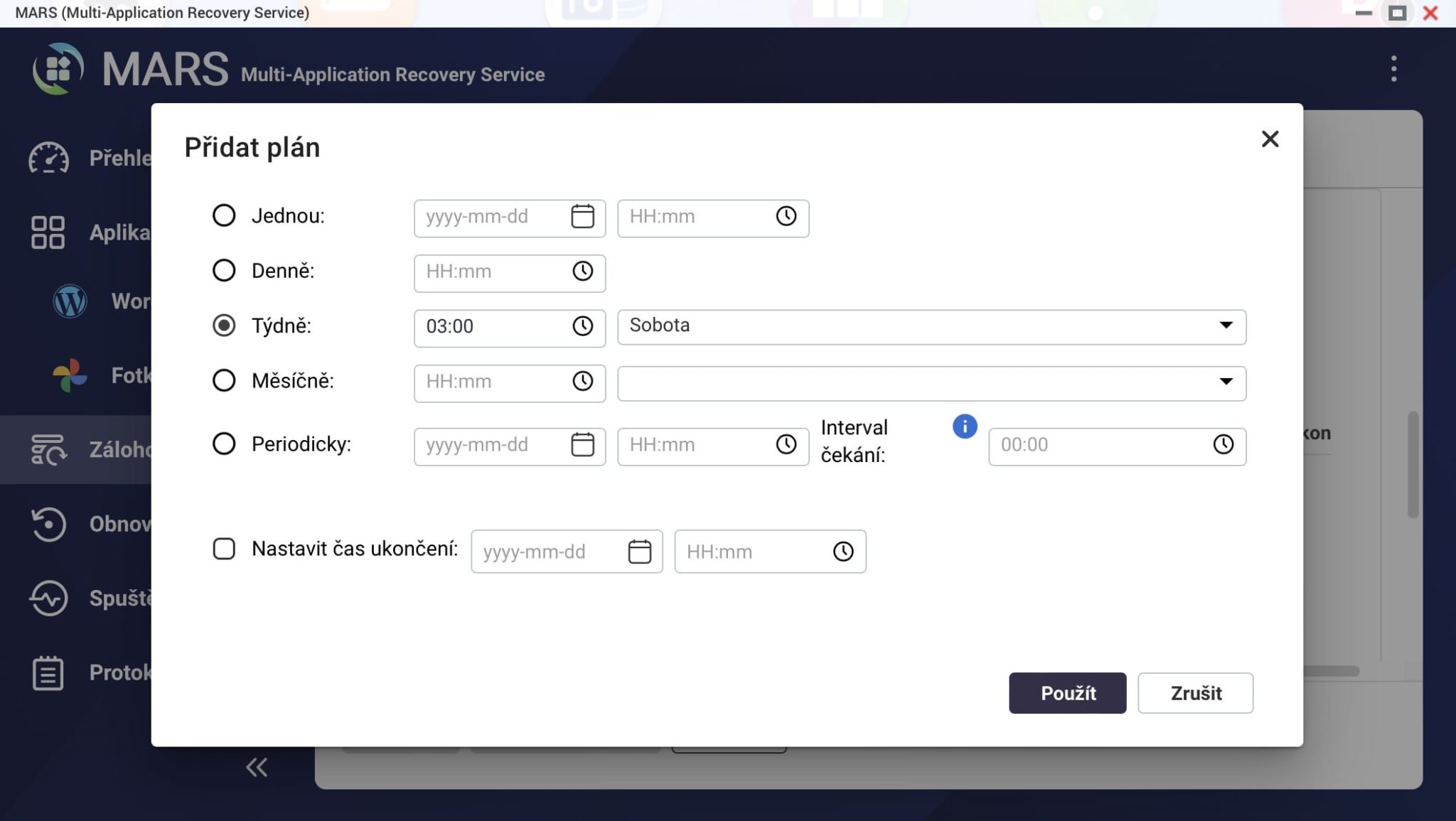This screenshot has height=821, width=1456.
Task: Open calendar picker in Jednou row
Action: [x=582, y=216]
